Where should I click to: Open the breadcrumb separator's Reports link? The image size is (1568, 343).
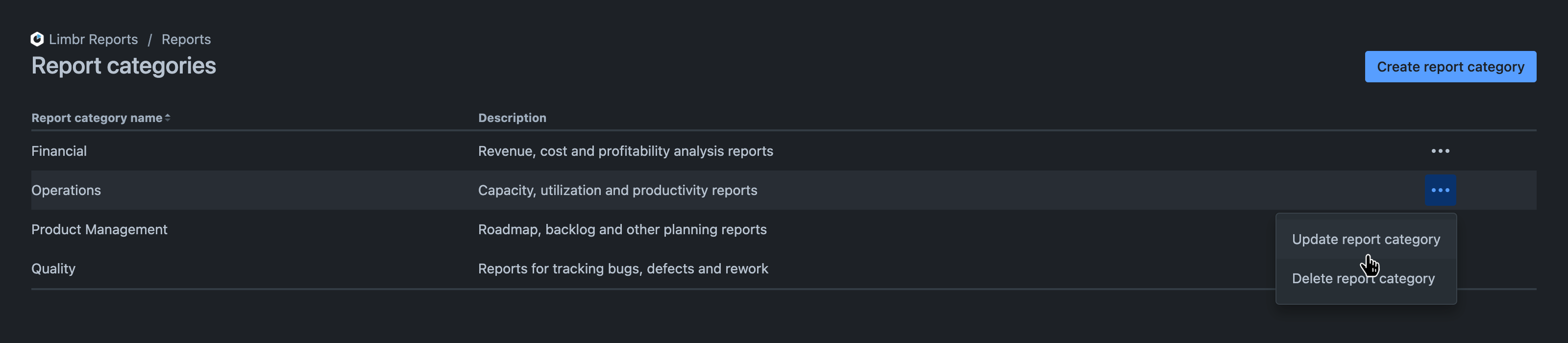coord(186,39)
